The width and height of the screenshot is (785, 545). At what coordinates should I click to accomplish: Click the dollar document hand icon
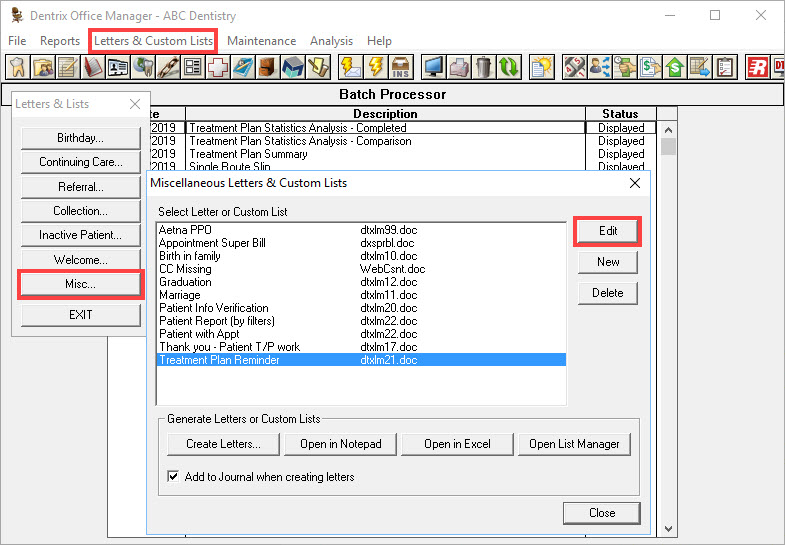(x=650, y=67)
